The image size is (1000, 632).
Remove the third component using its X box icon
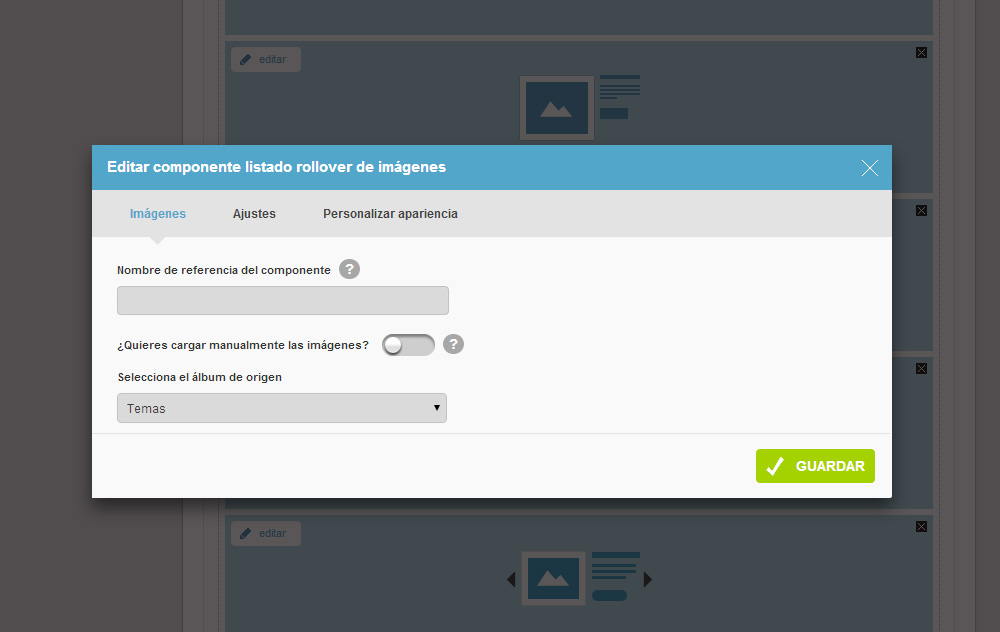[x=922, y=369]
